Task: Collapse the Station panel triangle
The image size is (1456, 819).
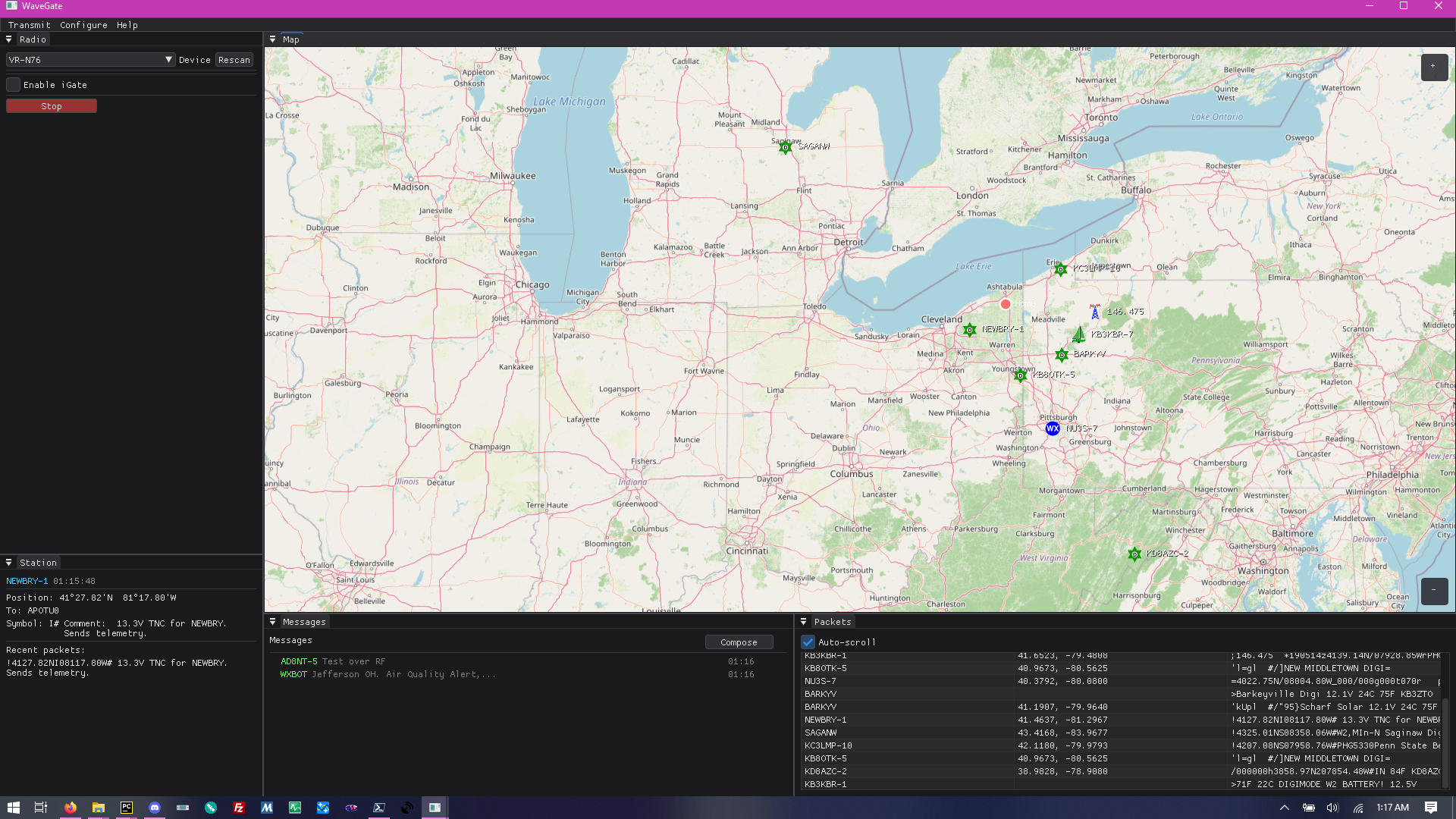Action: [8, 563]
